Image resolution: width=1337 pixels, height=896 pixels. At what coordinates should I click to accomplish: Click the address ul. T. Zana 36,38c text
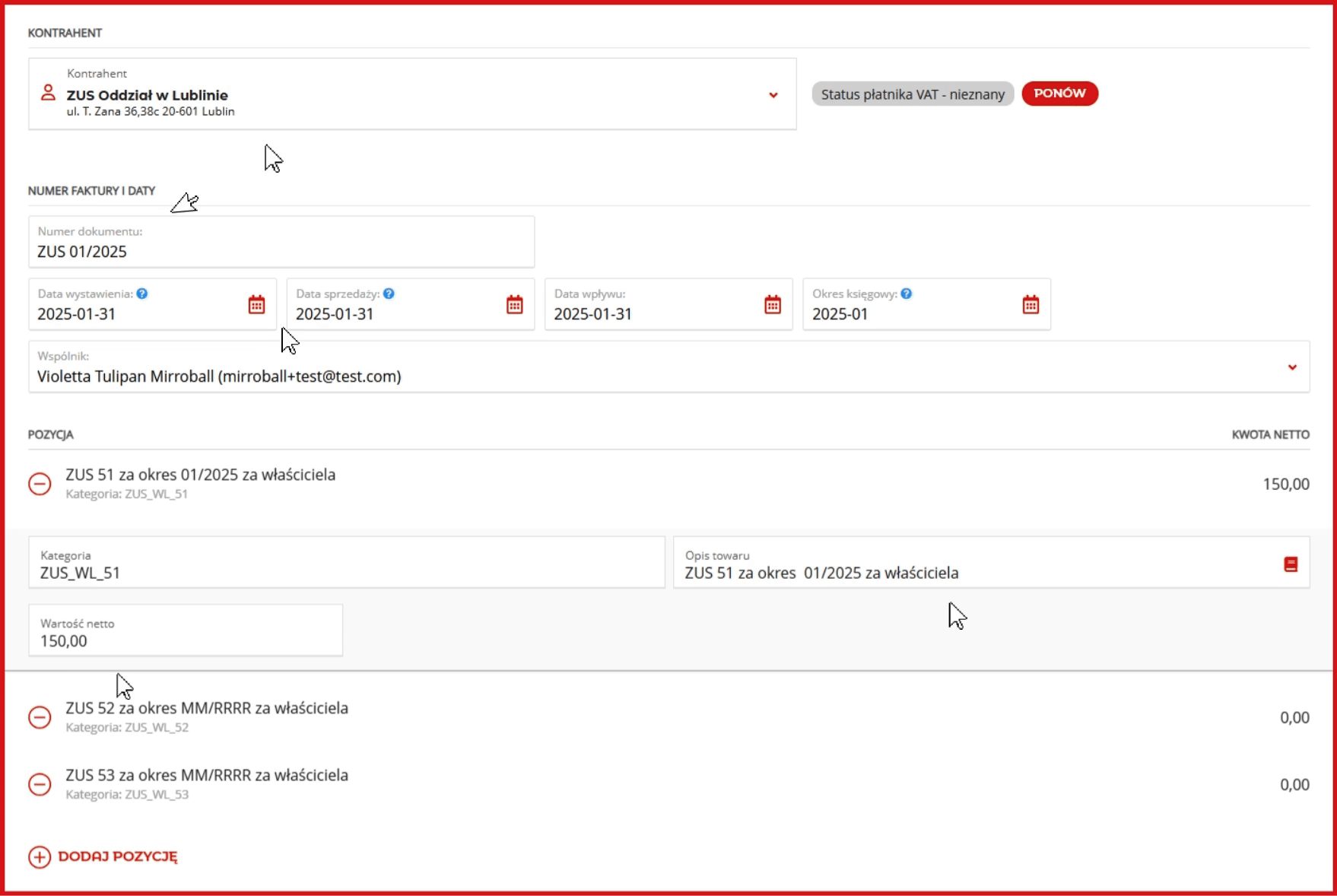click(151, 112)
